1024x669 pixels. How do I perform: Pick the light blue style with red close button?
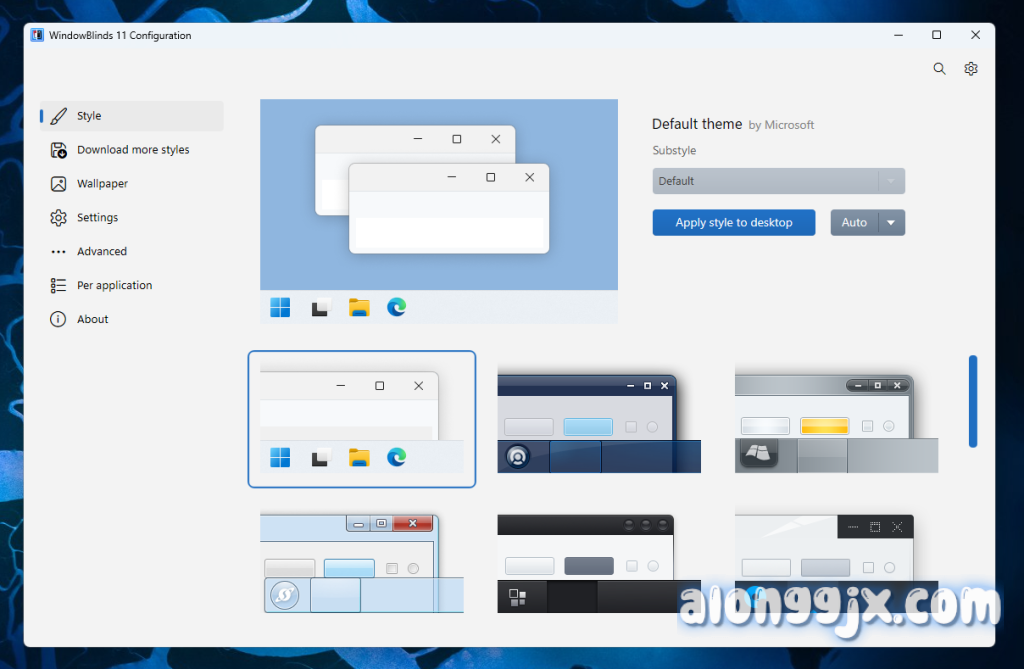pyautogui.click(x=361, y=562)
